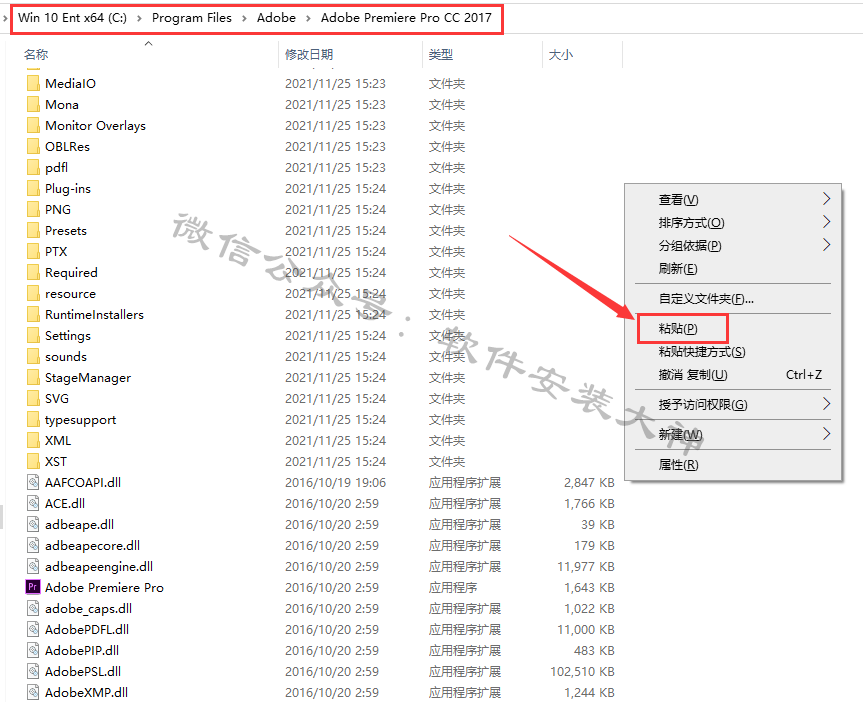Select the AdobePIP.dll file name

(x=82, y=650)
